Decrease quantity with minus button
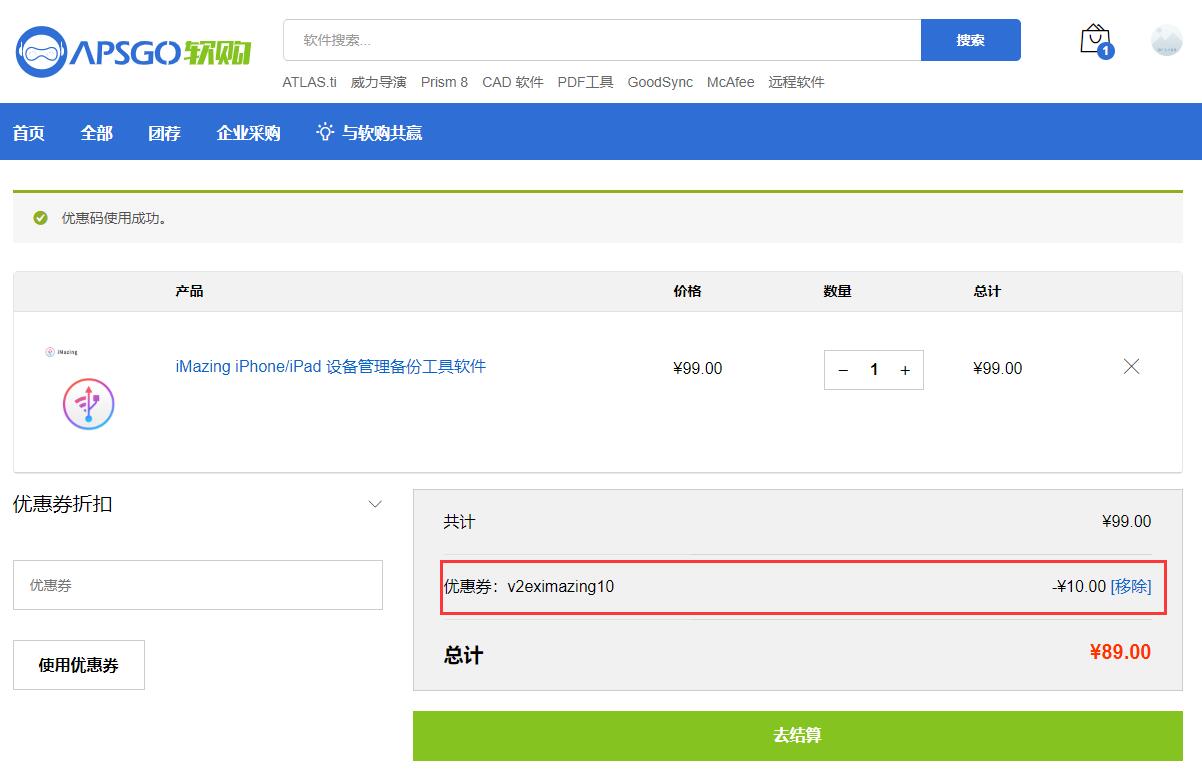1202x777 pixels. [843, 370]
